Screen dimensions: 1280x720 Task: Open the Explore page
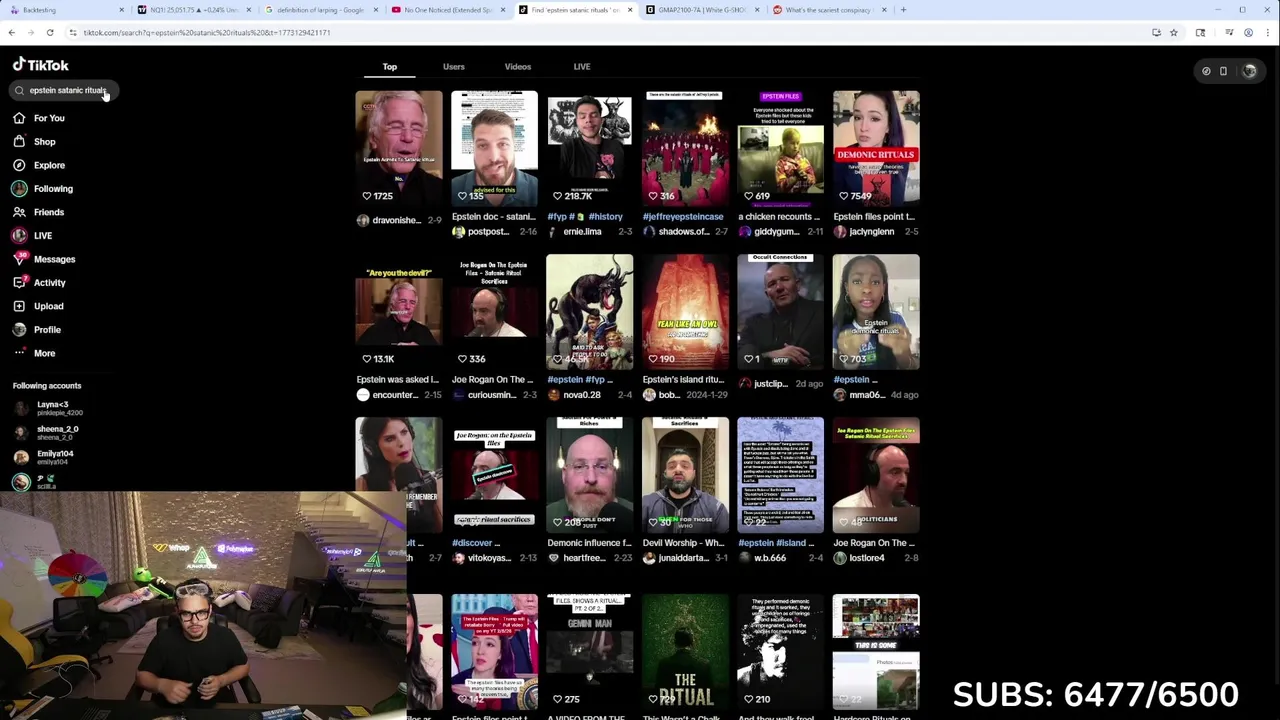[40, 165]
